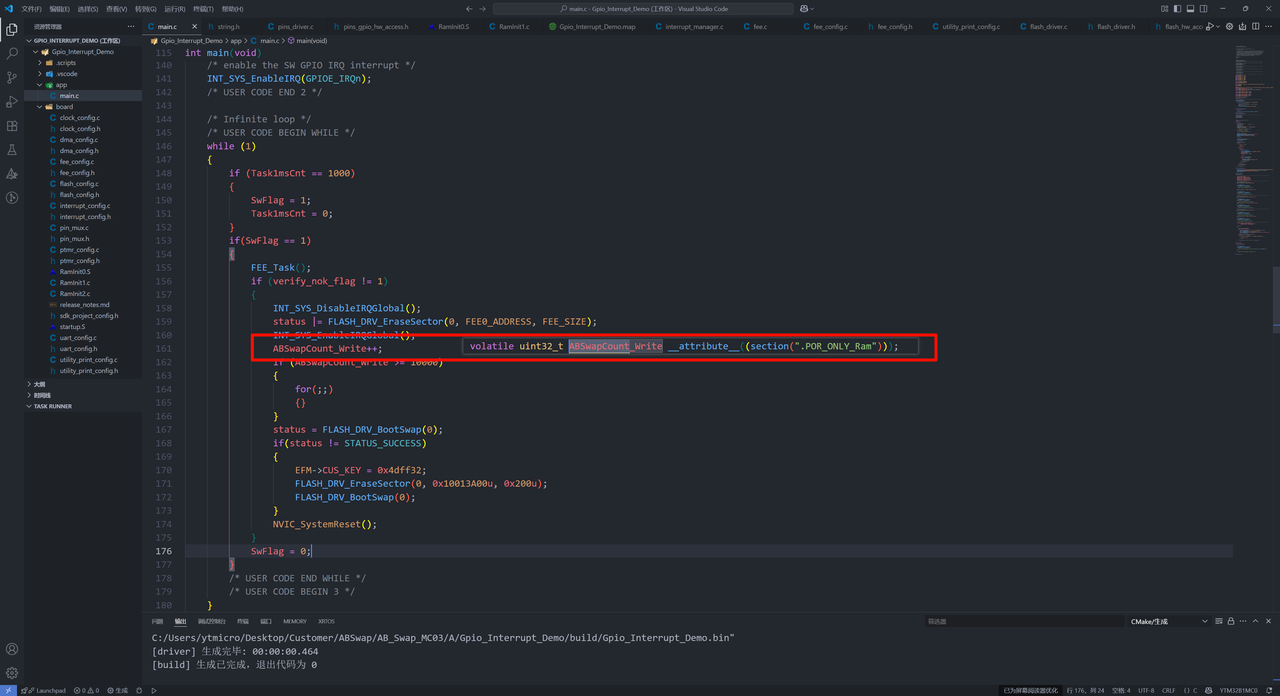Switch to the pins_driver.c tab
The image size is (1280, 696).
[295, 27]
